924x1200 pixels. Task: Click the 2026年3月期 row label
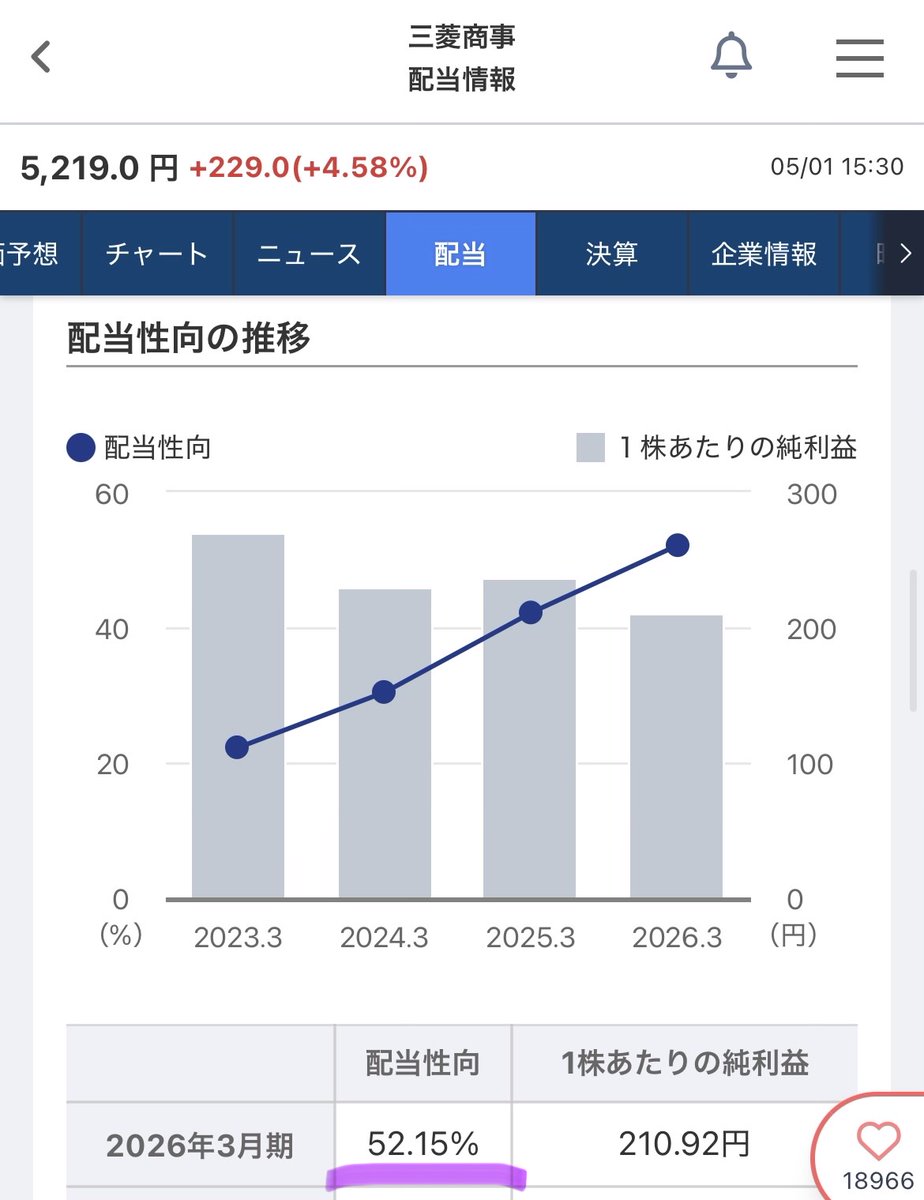tap(200, 1146)
